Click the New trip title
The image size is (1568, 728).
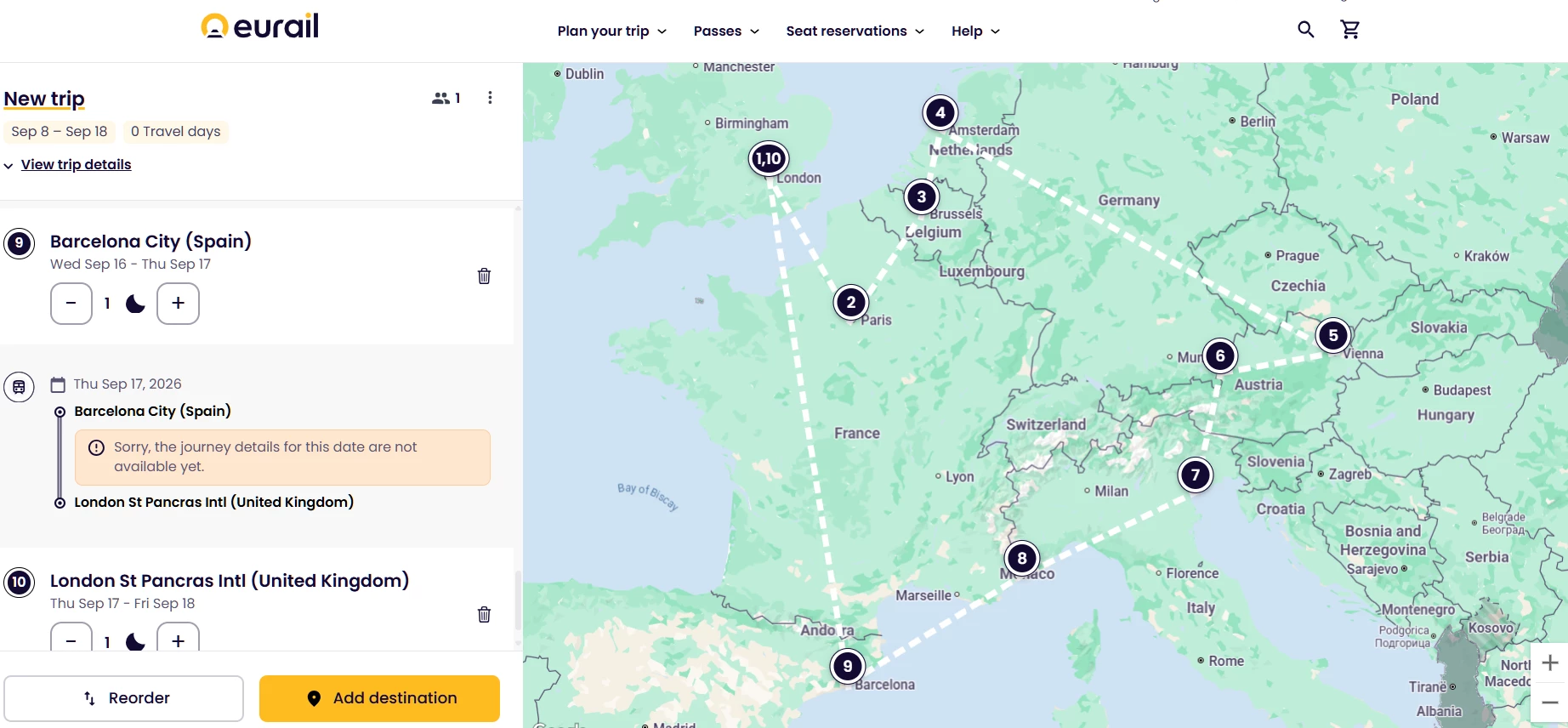[44, 99]
